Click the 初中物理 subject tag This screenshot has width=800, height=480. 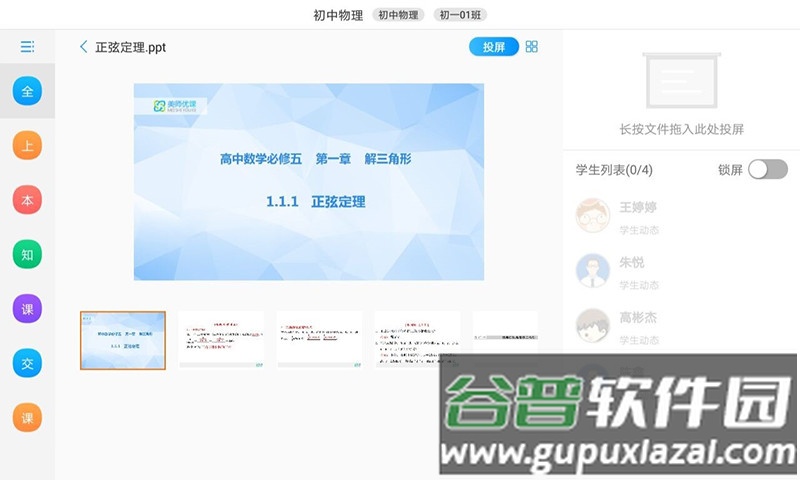[x=398, y=15]
